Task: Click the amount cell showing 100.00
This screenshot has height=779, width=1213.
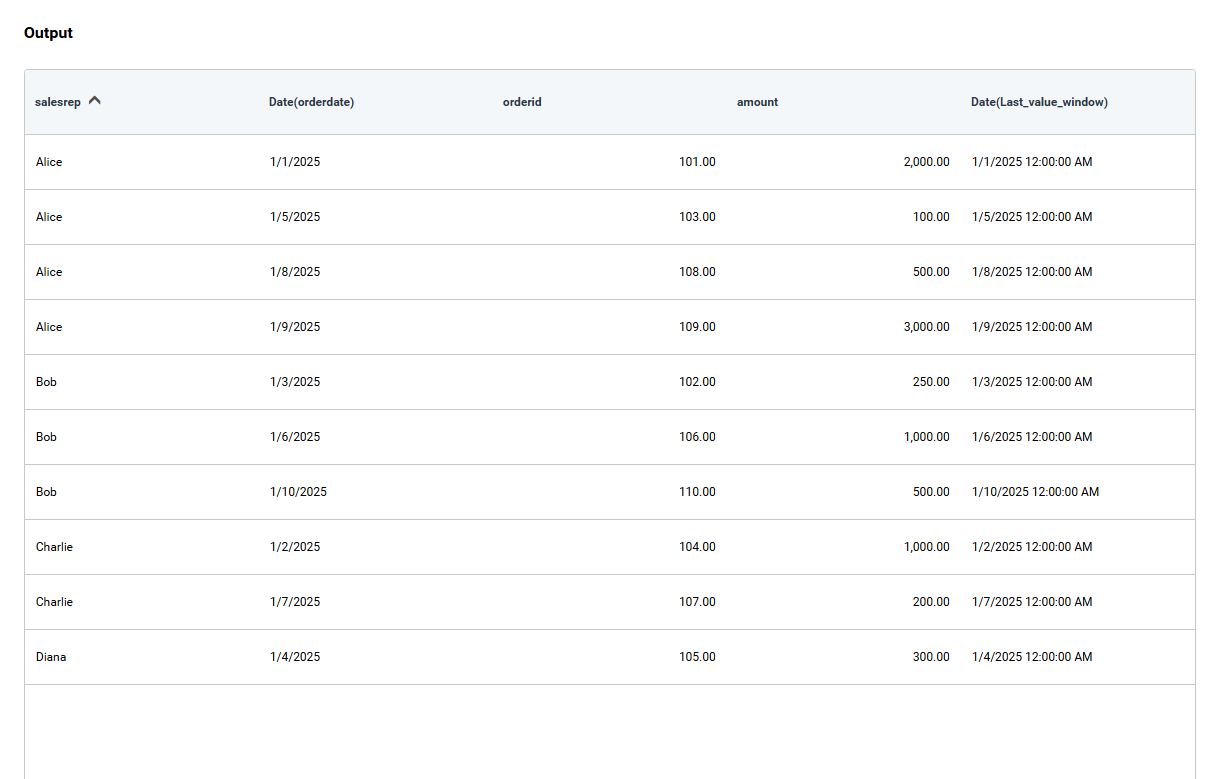Action: (931, 216)
